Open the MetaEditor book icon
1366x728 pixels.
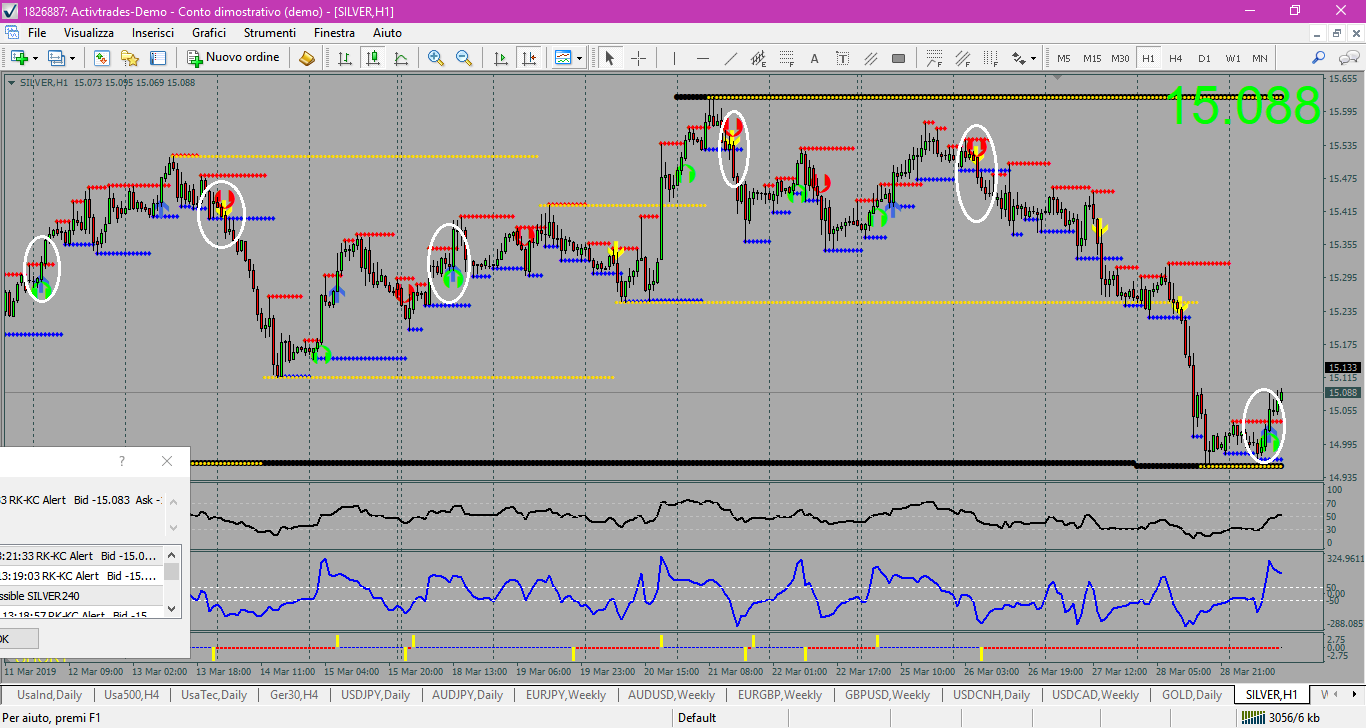tap(307, 58)
